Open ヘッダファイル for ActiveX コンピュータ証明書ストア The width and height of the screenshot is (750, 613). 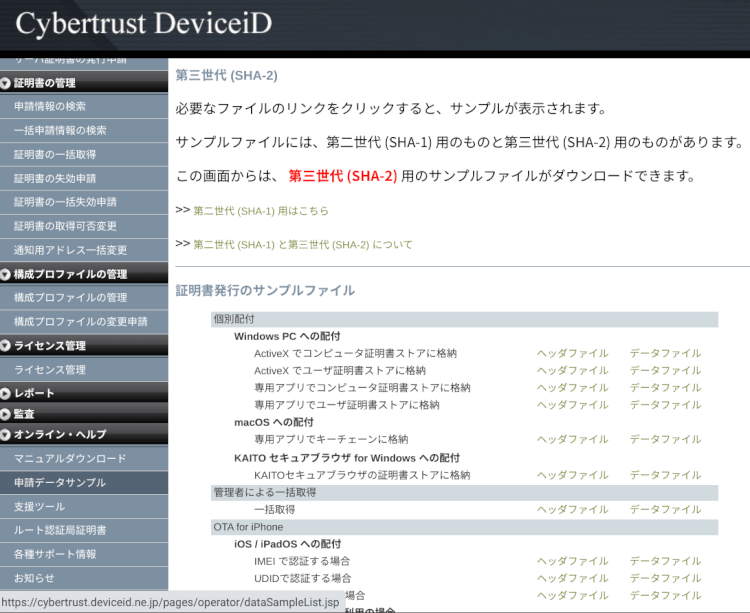573,353
